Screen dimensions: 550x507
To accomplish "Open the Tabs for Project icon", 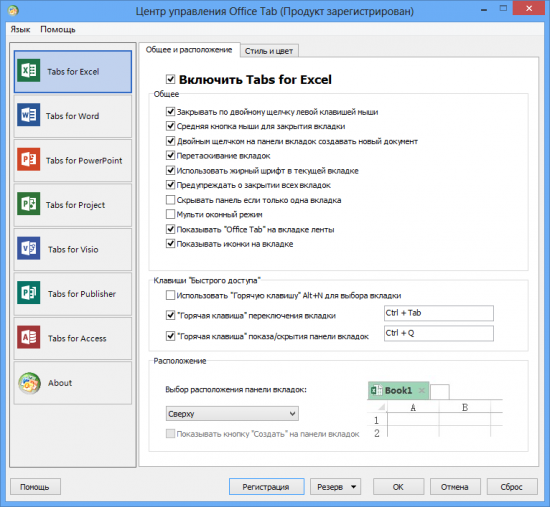I will pos(29,204).
